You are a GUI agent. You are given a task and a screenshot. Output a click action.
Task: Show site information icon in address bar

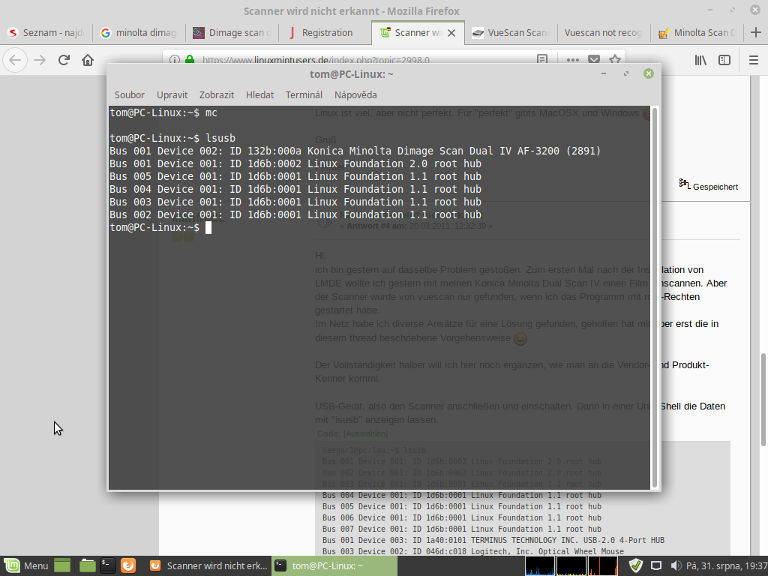pyautogui.click(x=174, y=60)
